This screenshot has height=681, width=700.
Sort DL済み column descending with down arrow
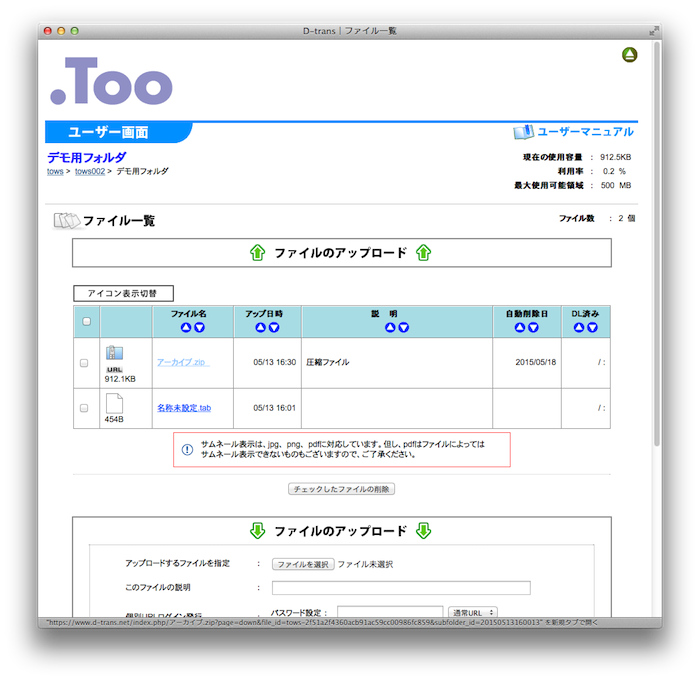pyautogui.click(x=591, y=327)
